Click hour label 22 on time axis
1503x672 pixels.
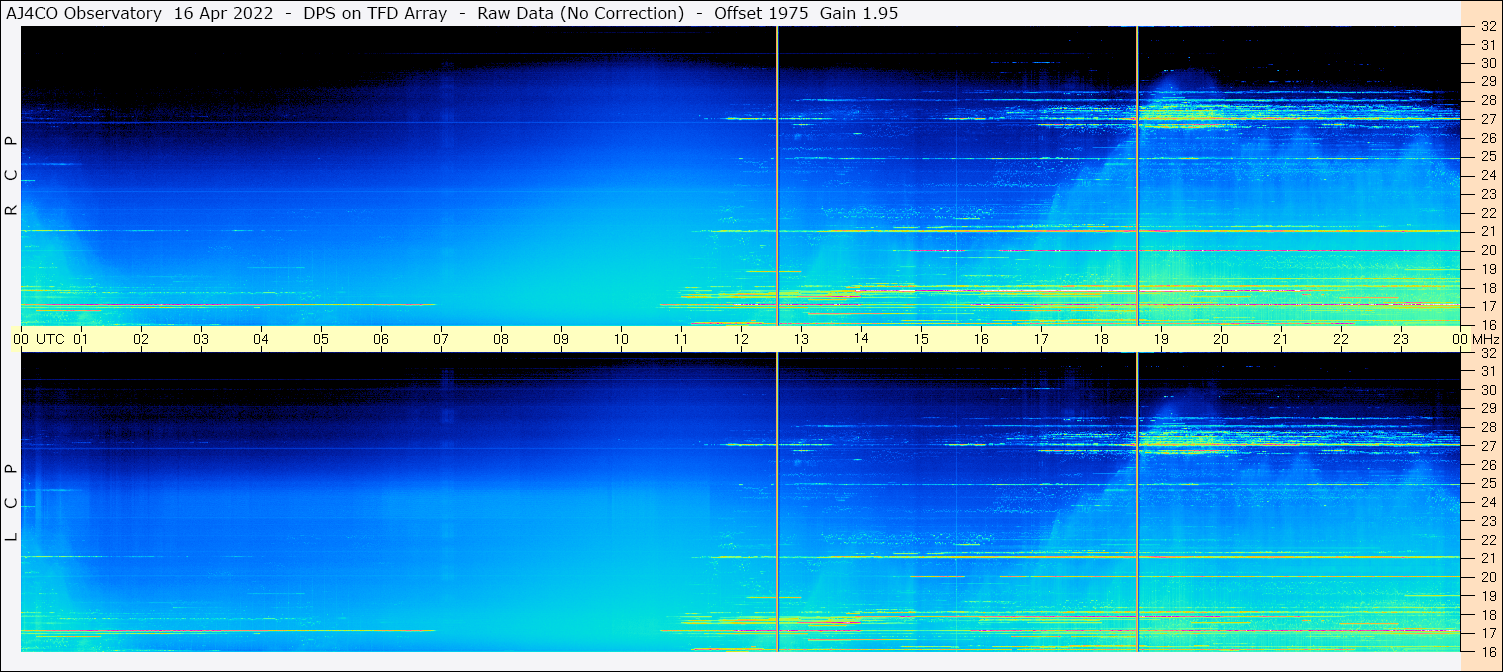1341,339
